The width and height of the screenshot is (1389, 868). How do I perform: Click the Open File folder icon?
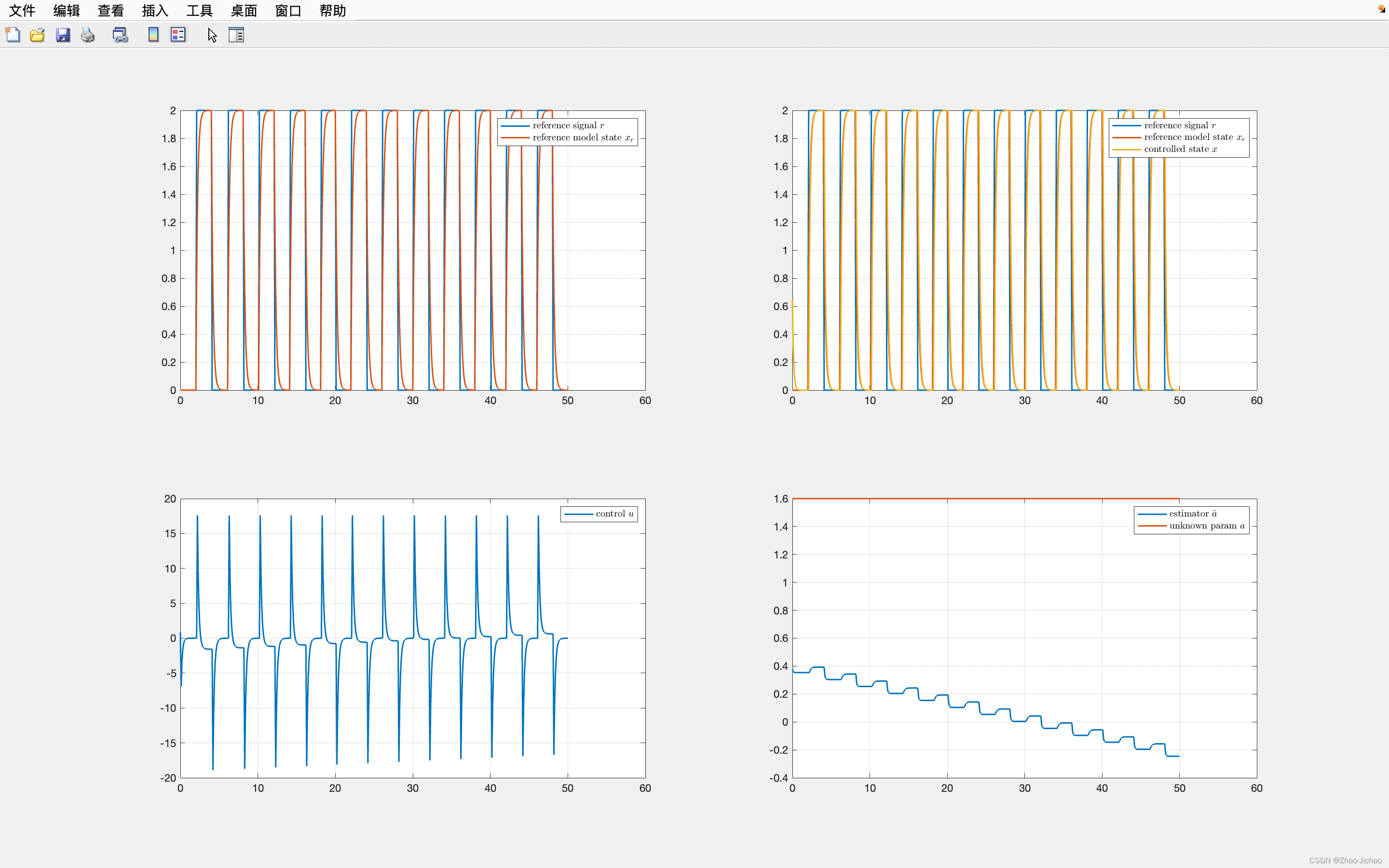[x=37, y=35]
